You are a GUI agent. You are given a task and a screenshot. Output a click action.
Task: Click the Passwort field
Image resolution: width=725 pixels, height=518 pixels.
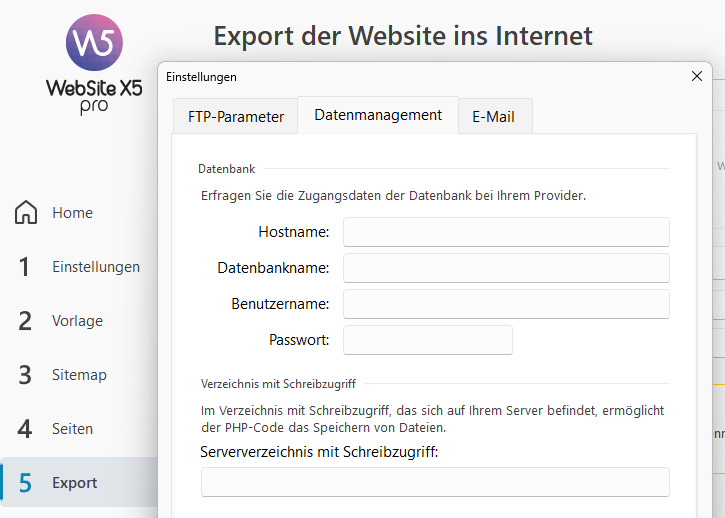(x=428, y=340)
